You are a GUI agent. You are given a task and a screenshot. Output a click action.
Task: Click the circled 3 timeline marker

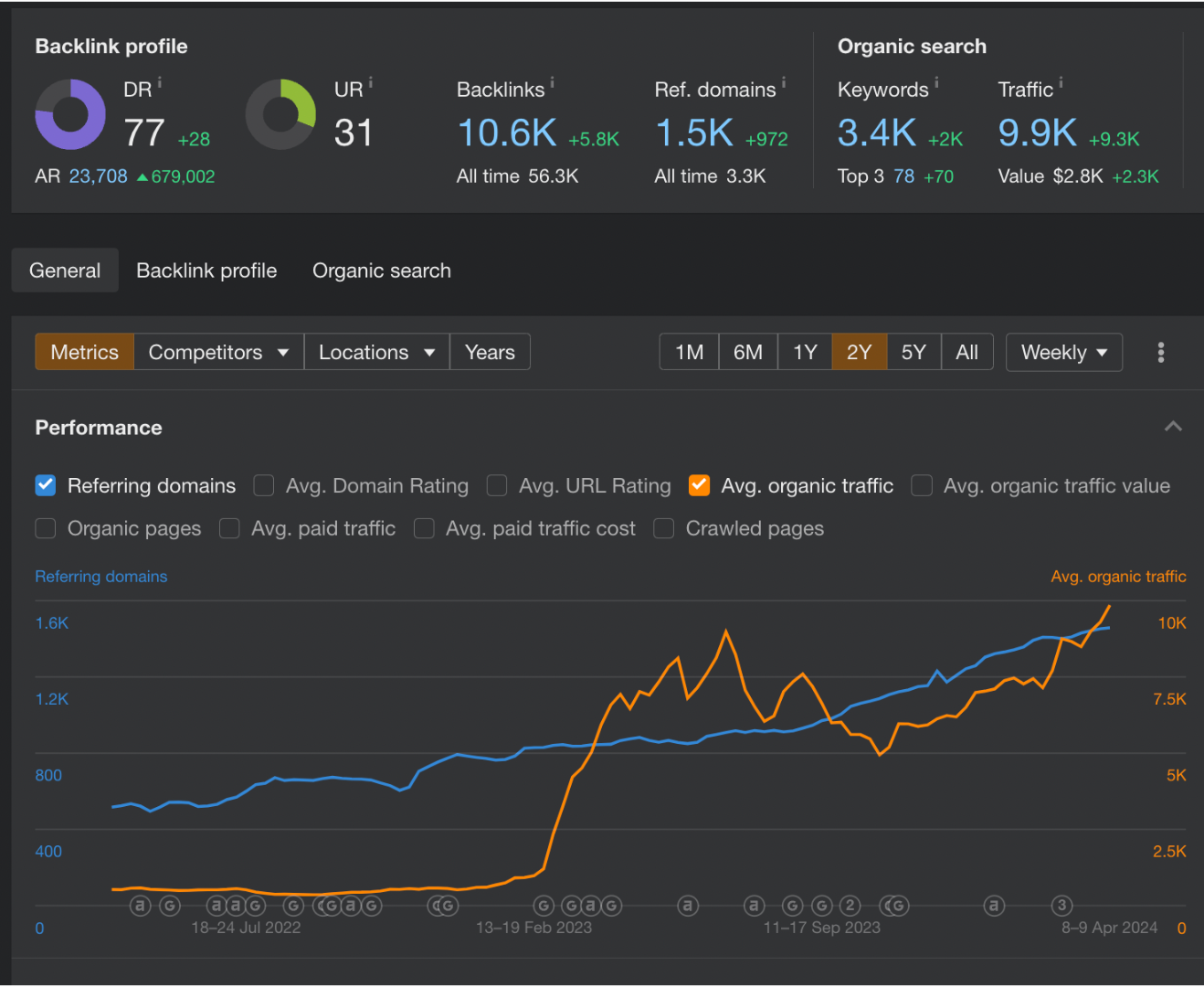pos(1061,906)
